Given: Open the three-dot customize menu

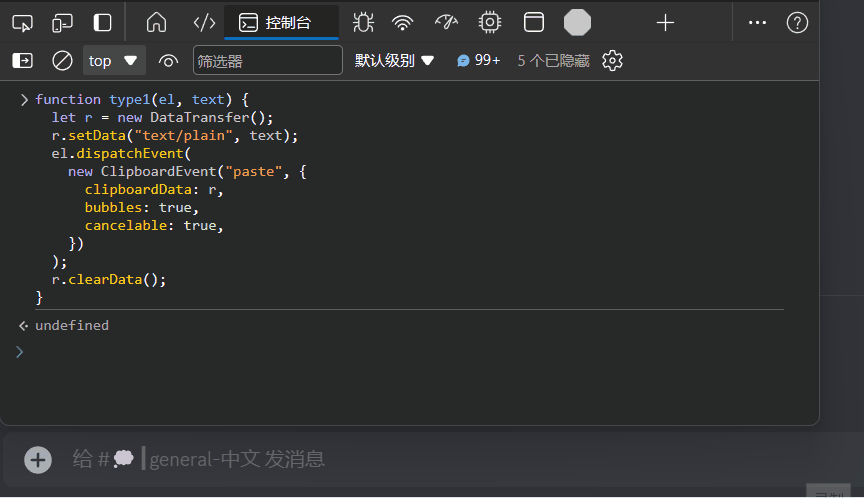Looking at the screenshot, I should 758,22.
